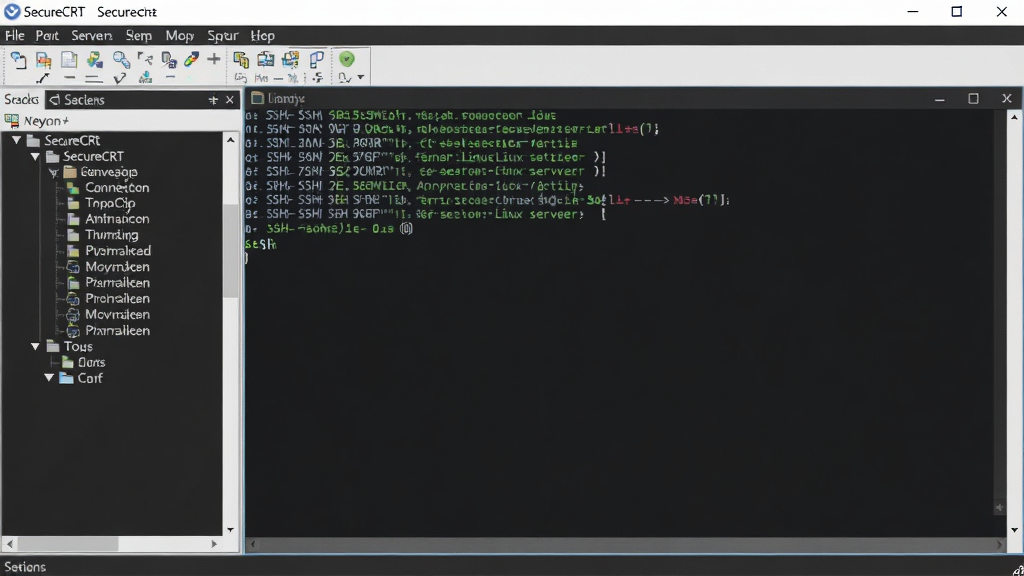Open the Part menu

coord(47,36)
